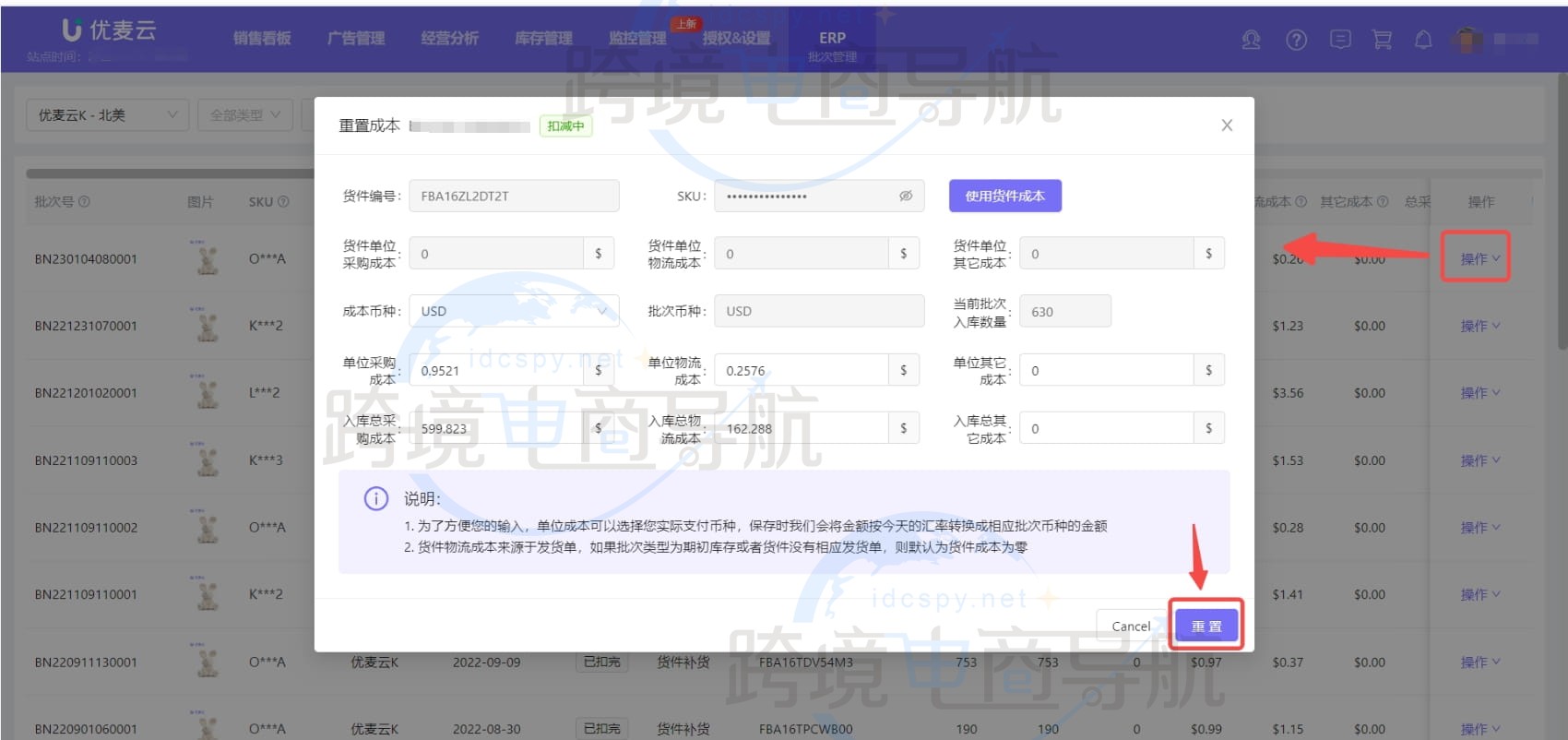
Task: Click cost value $3.56
Action: [x=1288, y=392]
